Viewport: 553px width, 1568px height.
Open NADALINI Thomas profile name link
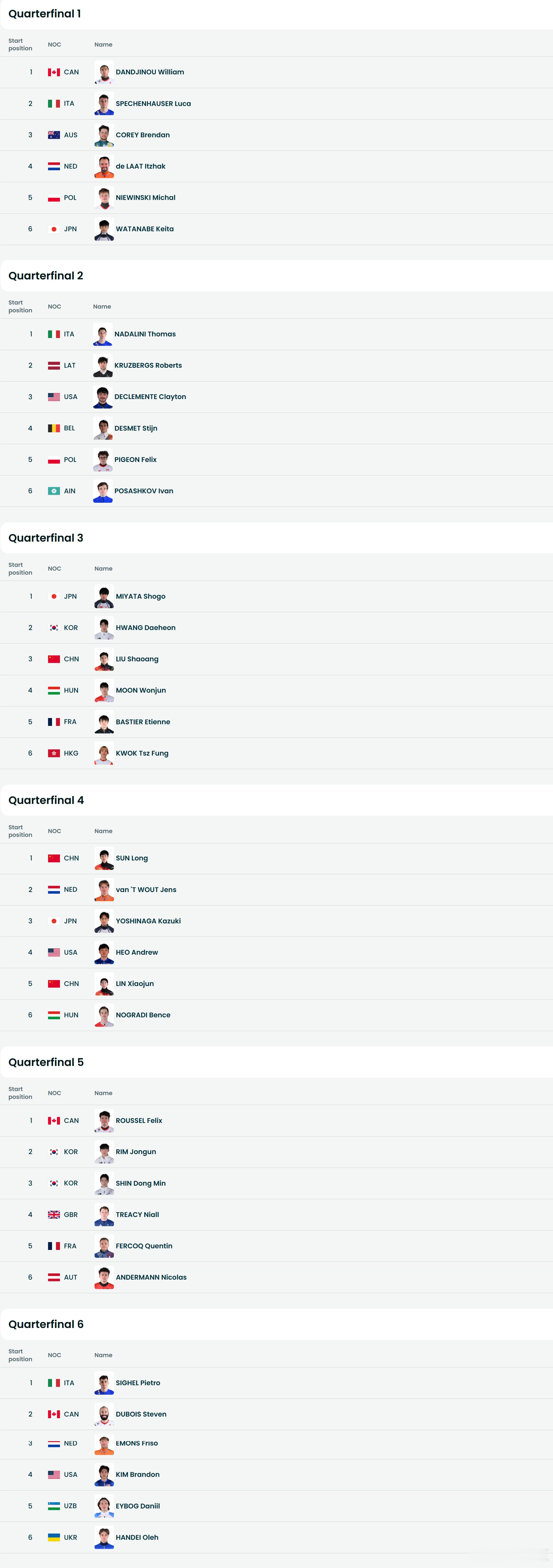(145, 334)
